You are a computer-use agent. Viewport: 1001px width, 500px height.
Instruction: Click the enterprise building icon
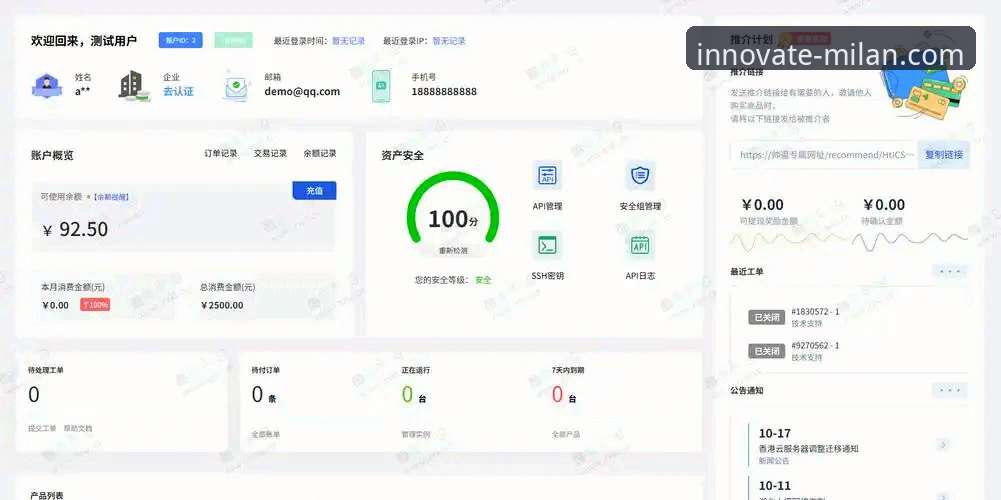pyautogui.click(x=134, y=86)
